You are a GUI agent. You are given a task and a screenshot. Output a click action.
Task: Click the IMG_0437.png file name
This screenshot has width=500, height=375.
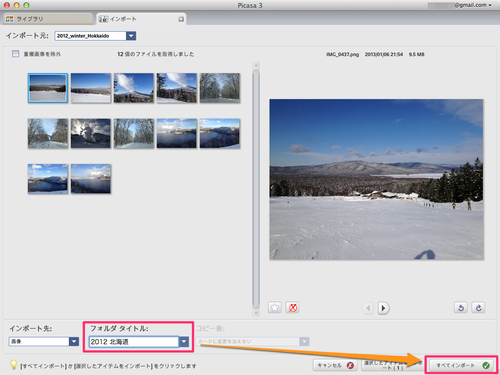tap(342, 54)
